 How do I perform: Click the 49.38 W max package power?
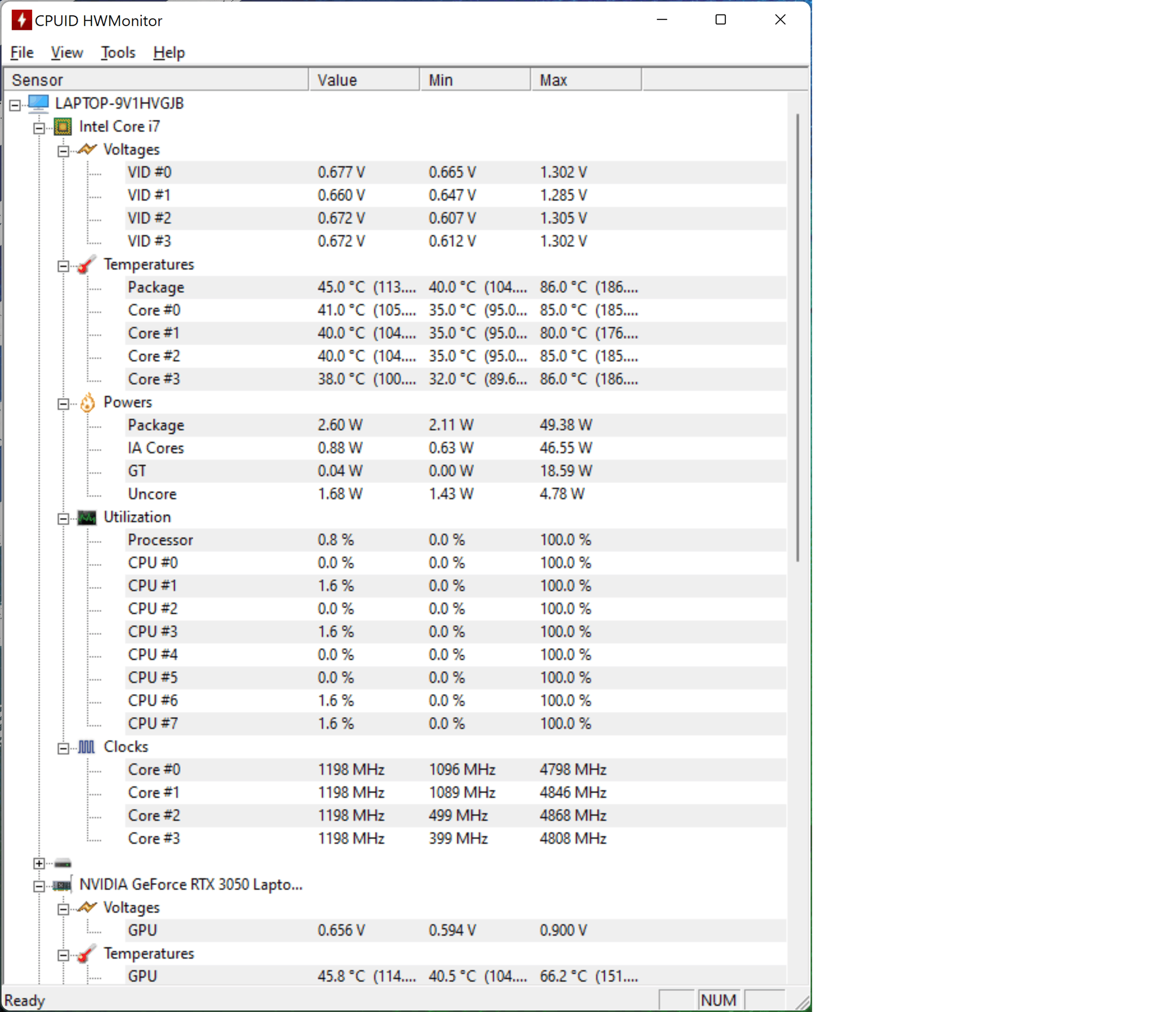[x=566, y=425]
